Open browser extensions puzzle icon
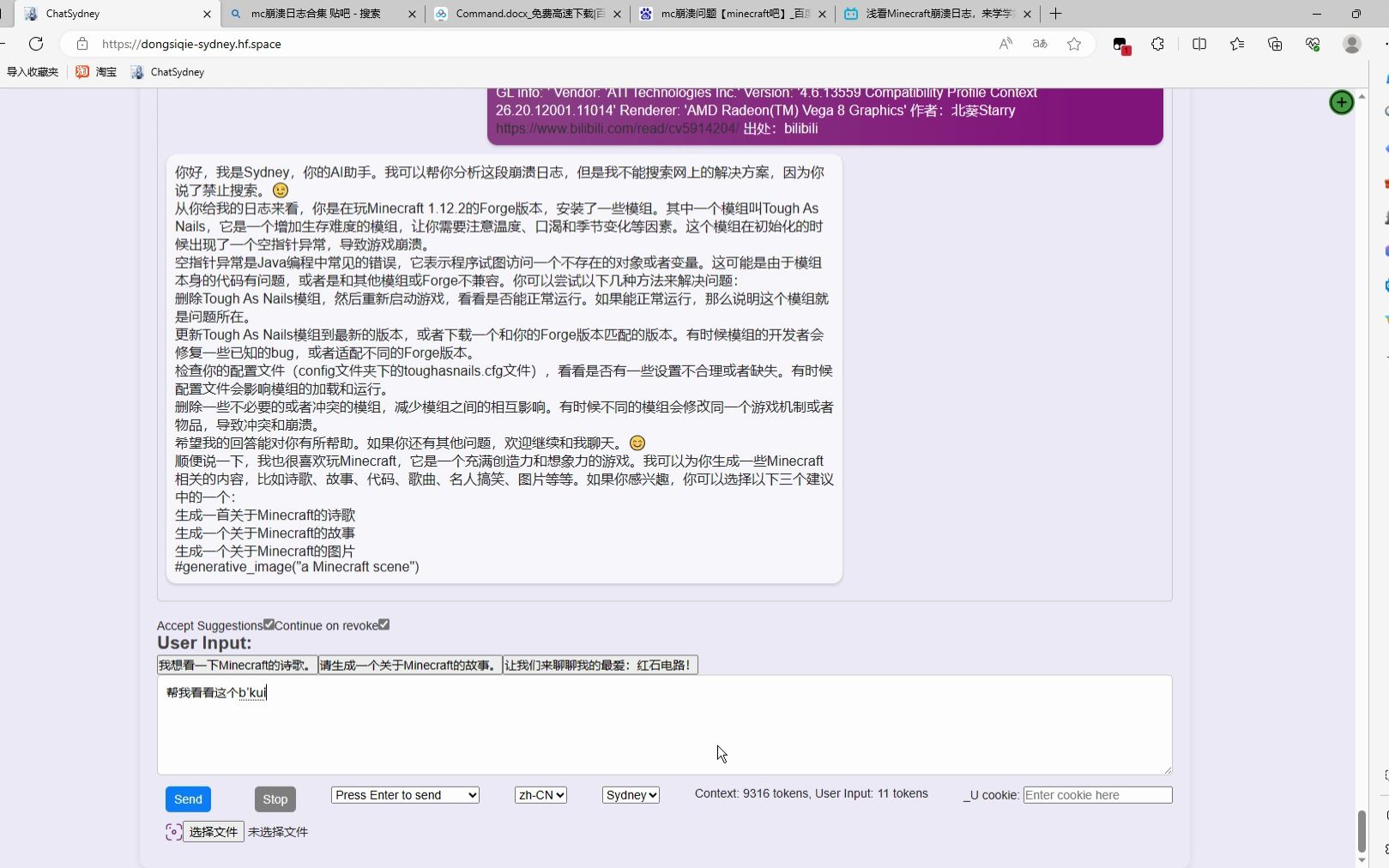1389x868 pixels. coord(1157,44)
